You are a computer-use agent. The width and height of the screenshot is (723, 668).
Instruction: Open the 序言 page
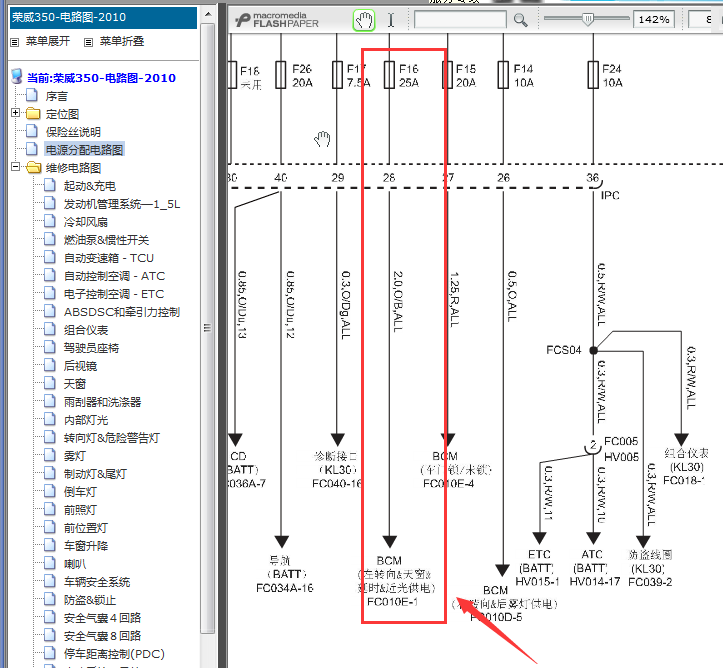(57, 96)
